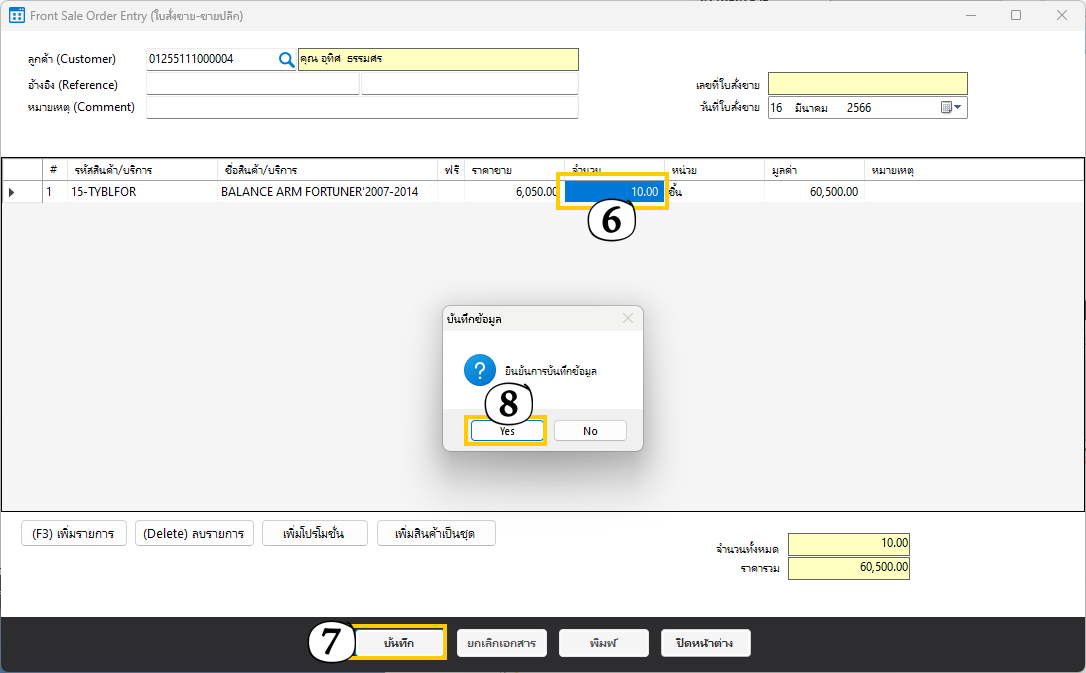
Task: Click the เพิ่มโปรโมชั่น add promotion button
Action: pyautogui.click(x=314, y=534)
